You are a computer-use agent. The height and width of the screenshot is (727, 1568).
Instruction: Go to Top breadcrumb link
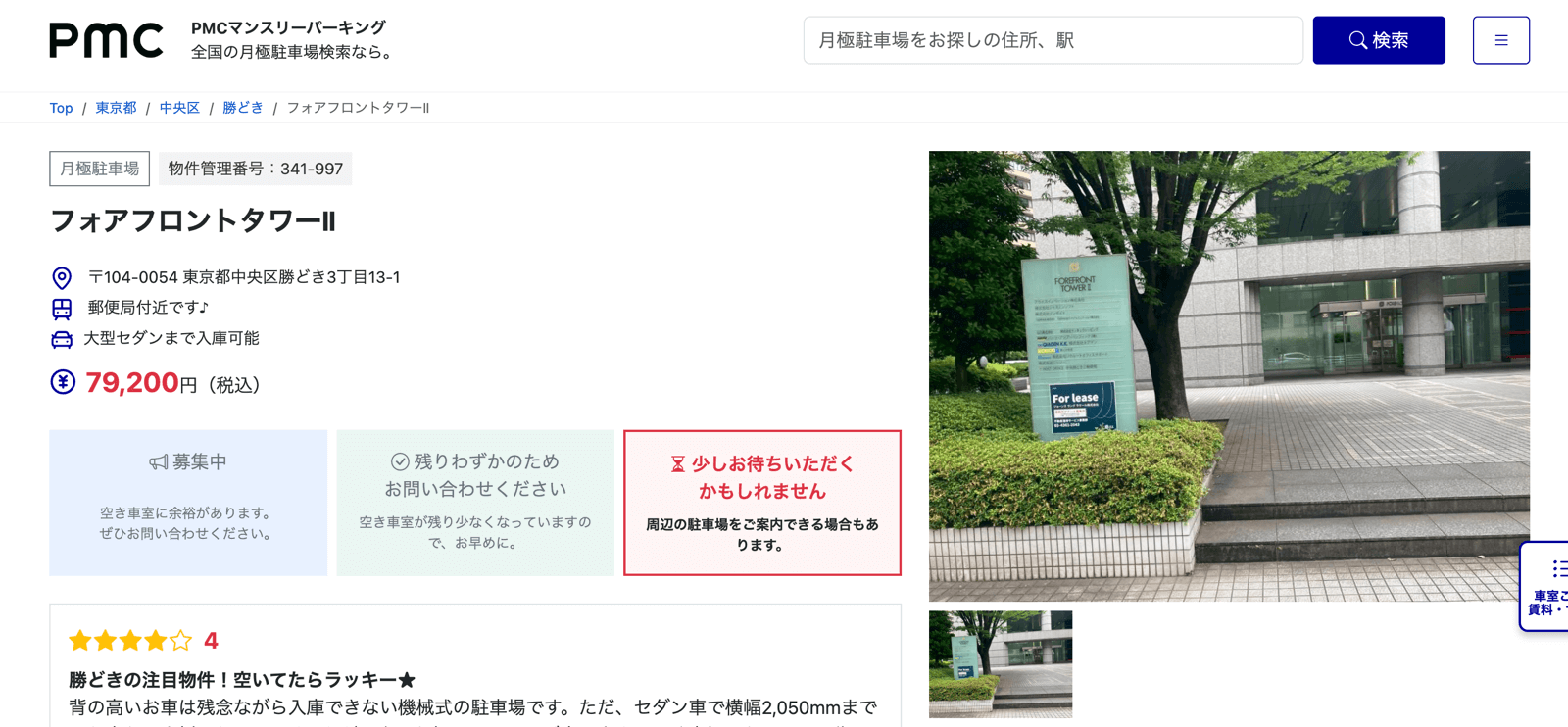pos(61,108)
